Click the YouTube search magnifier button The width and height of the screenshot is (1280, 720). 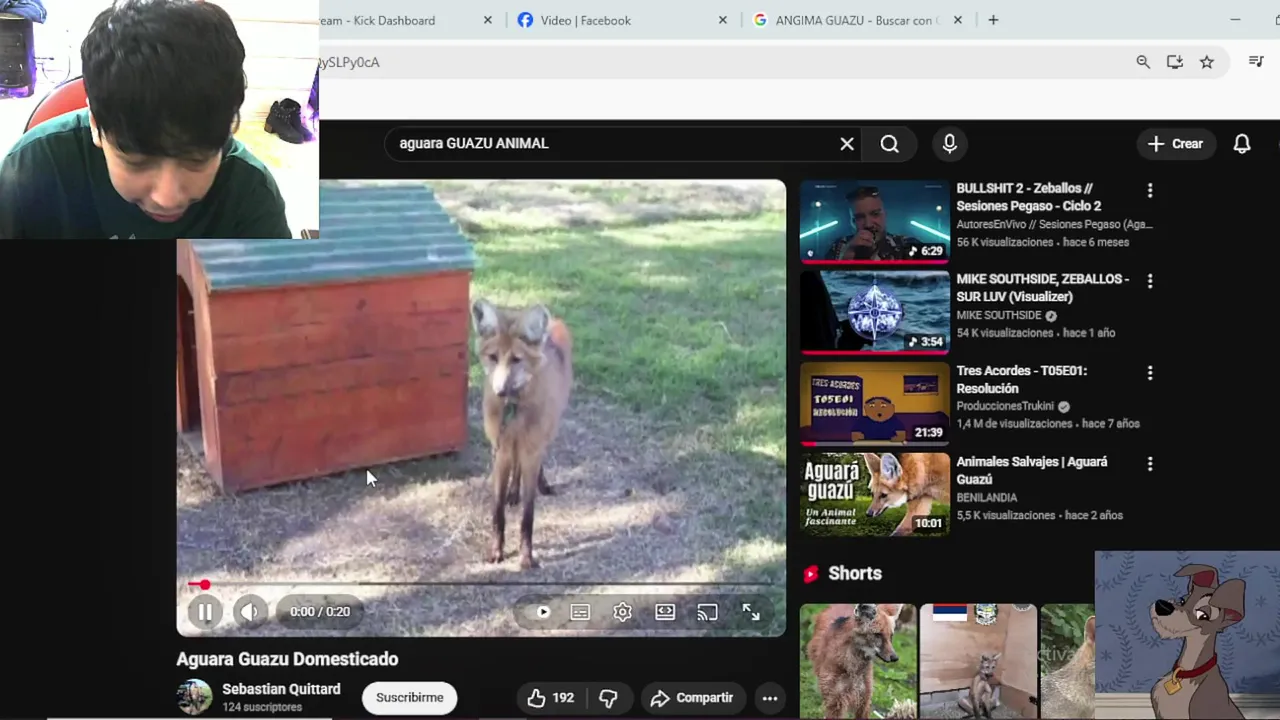pos(889,144)
